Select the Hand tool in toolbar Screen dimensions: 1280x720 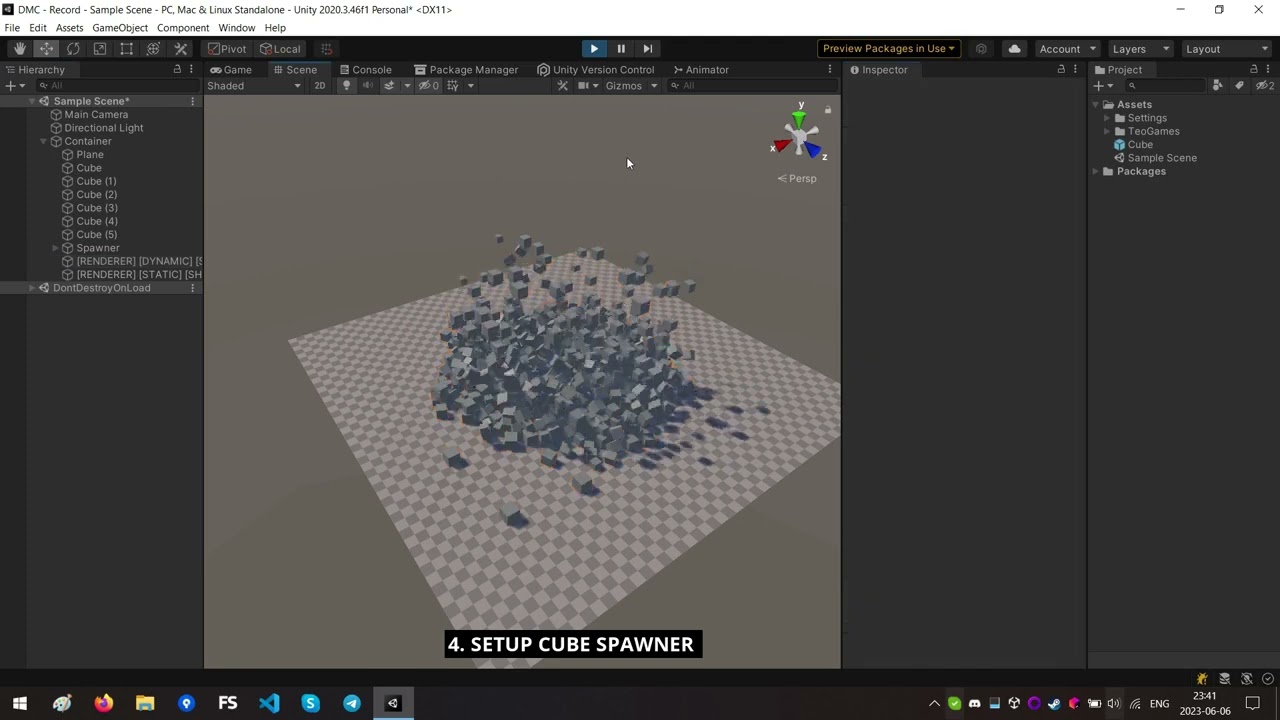coord(19,49)
